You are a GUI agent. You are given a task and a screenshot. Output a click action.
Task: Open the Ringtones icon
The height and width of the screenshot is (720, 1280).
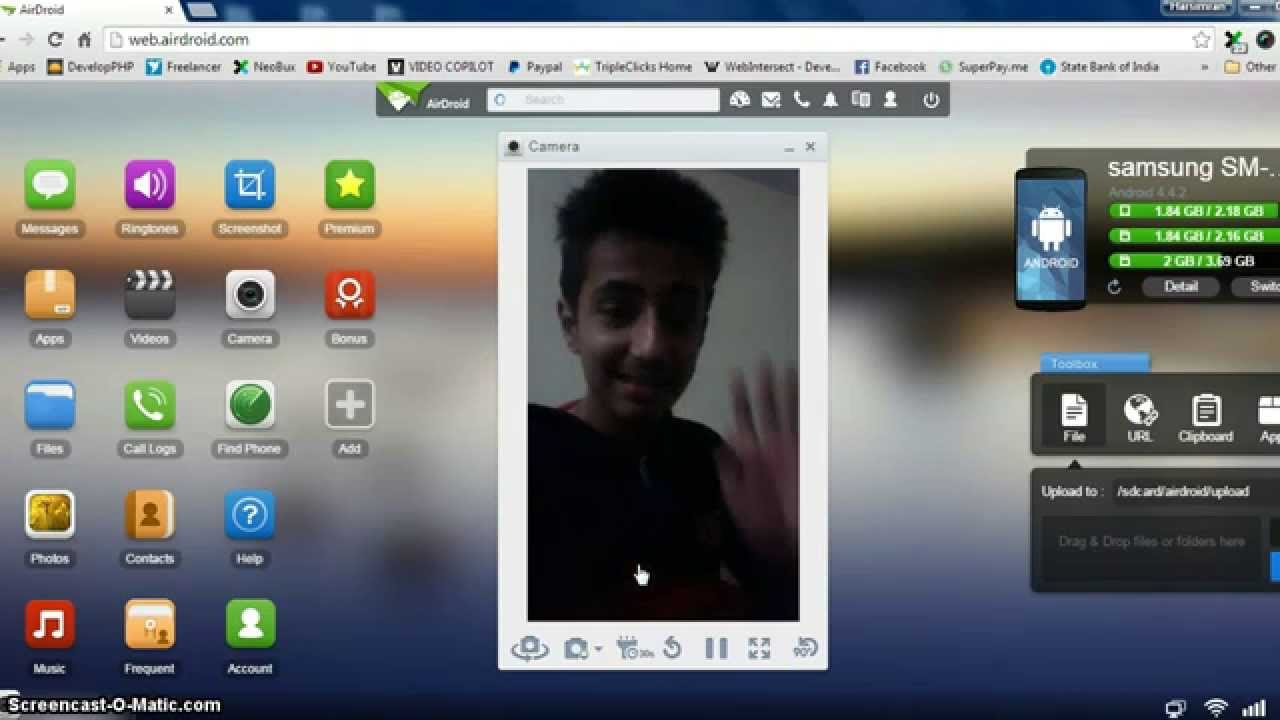coord(150,186)
